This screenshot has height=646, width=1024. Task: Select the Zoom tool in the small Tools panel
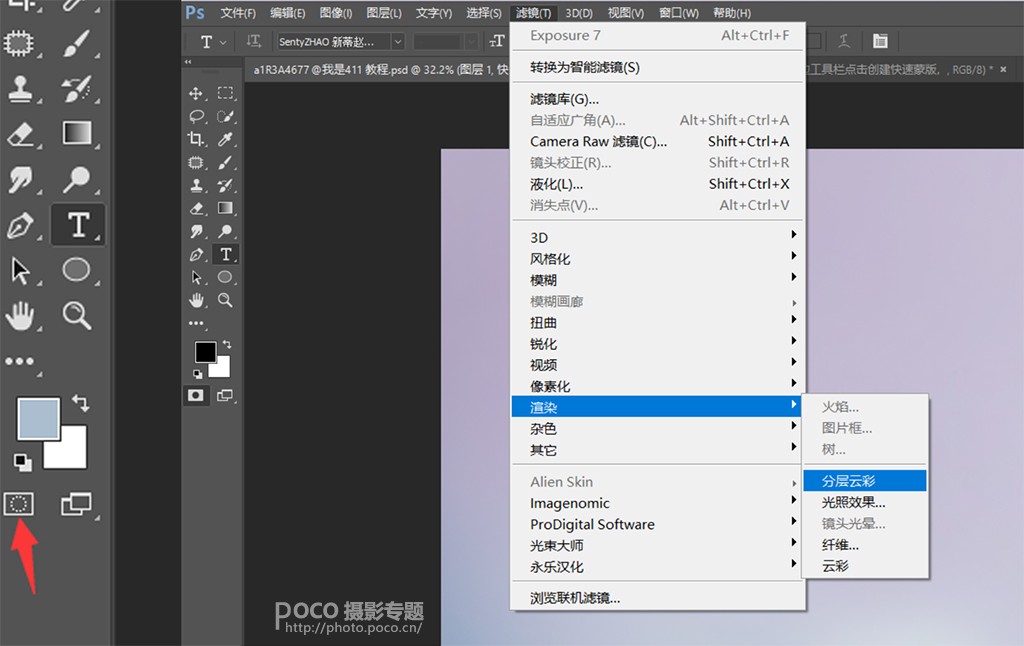(225, 300)
